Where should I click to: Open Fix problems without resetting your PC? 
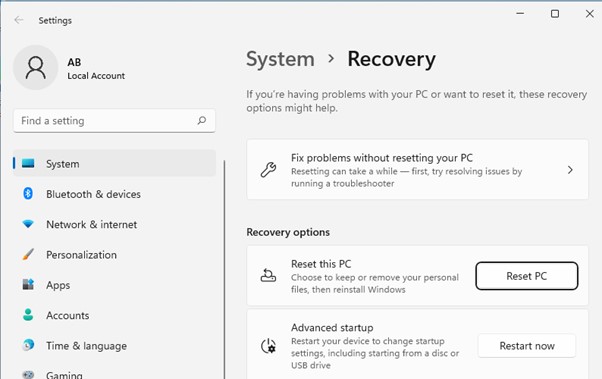(x=417, y=170)
